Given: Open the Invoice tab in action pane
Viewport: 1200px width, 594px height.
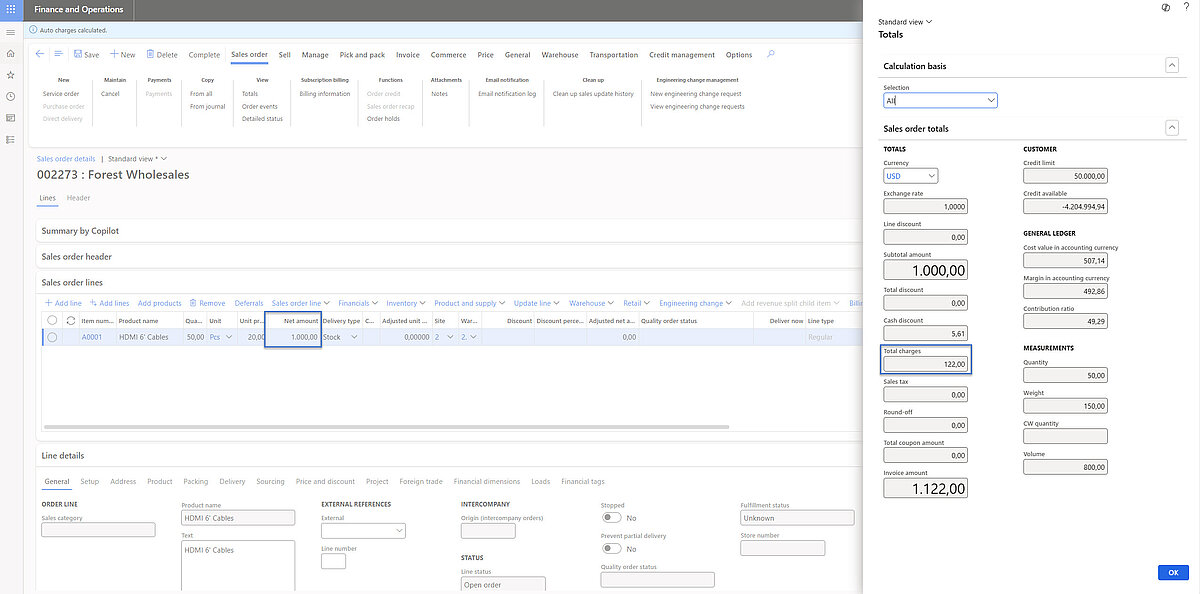Looking at the screenshot, I should tap(407, 55).
